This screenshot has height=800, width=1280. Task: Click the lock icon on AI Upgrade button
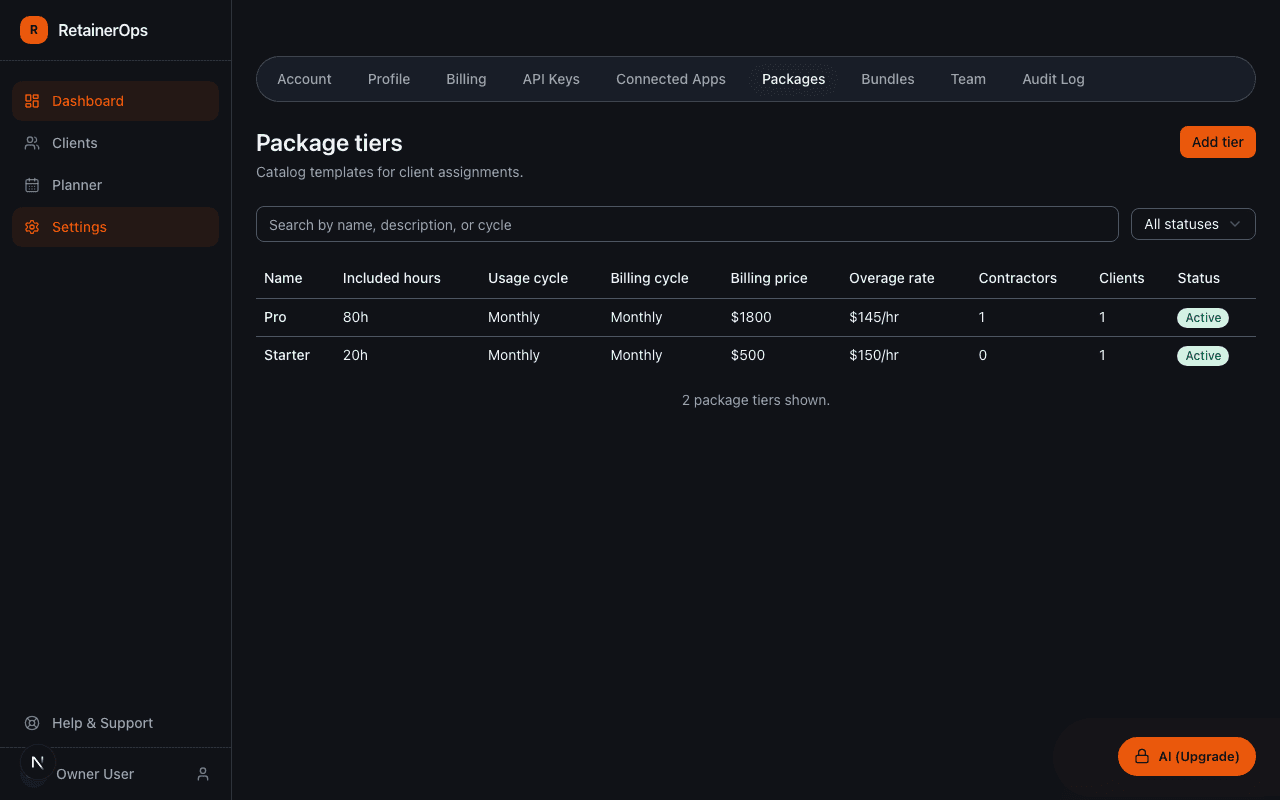[1141, 757]
